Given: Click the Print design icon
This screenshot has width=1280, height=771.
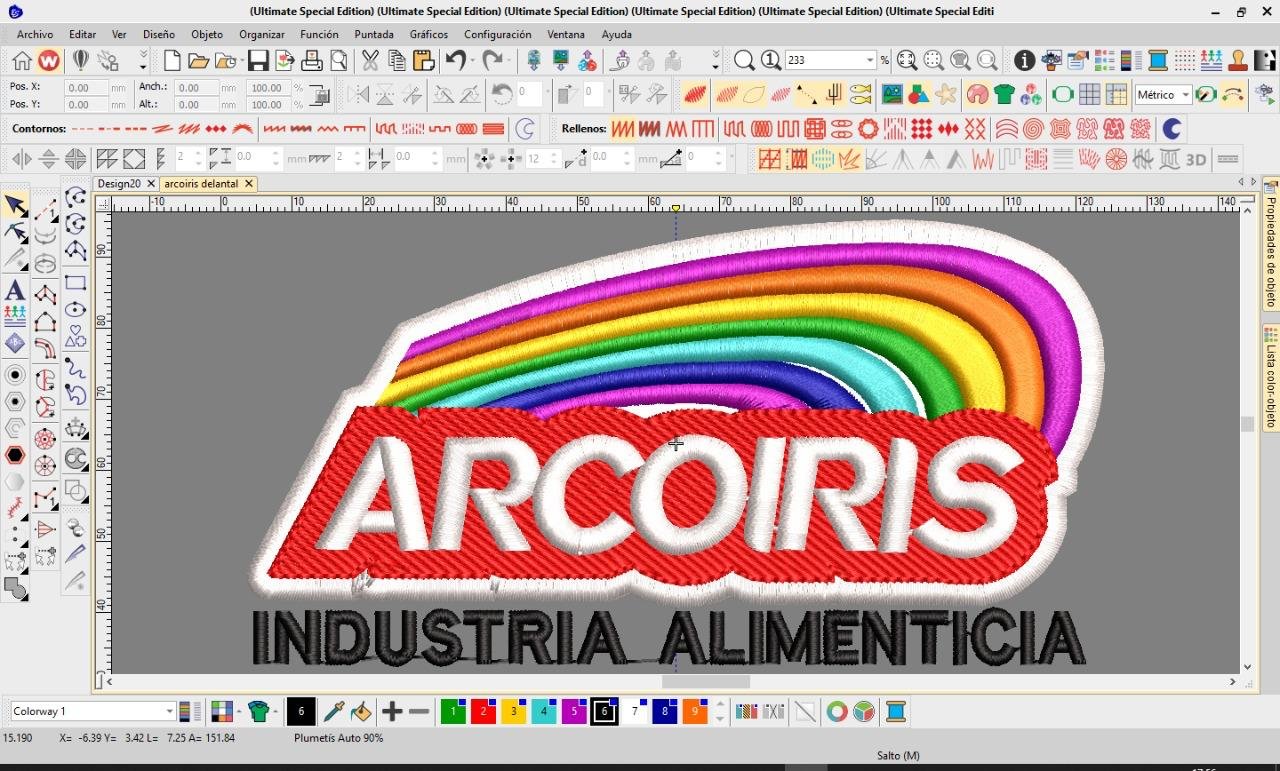Looking at the screenshot, I should [312, 61].
